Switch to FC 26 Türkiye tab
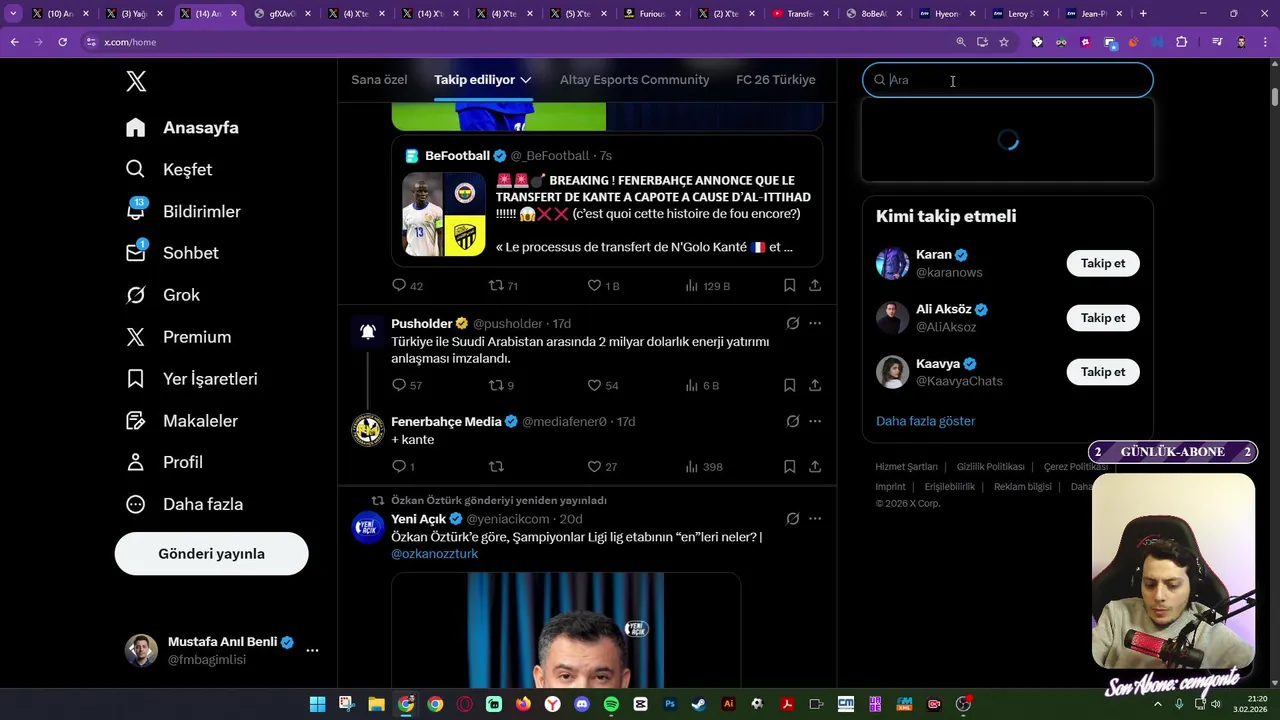 coord(776,80)
